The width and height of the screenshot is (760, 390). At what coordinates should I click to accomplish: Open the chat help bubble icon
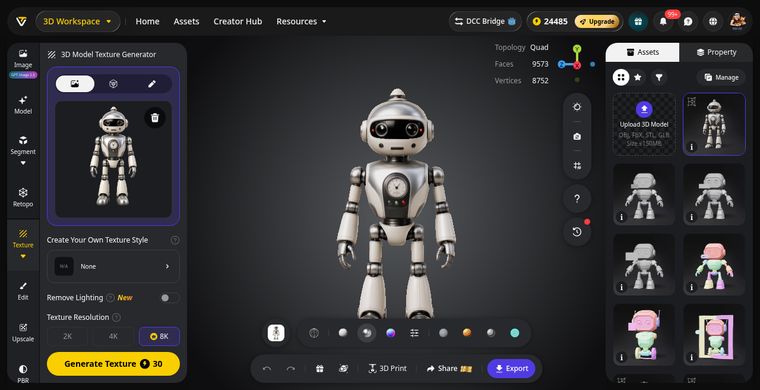pyautogui.click(x=687, y=21)
